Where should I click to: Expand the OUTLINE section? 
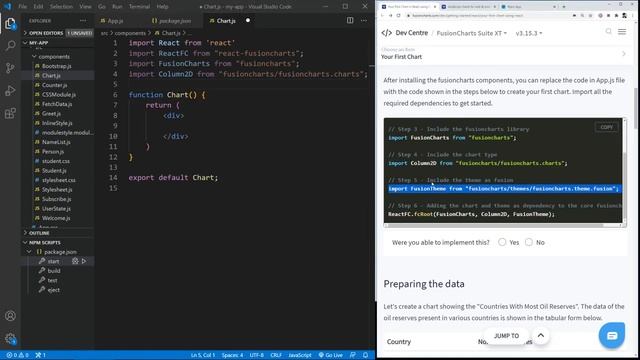[x=39, y=233]
